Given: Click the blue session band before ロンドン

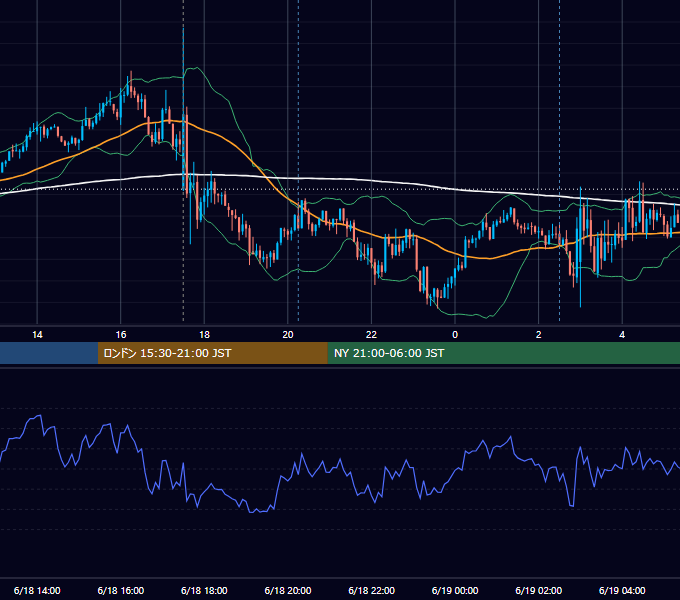Looking at the screenshot, I should coord(49,353).
